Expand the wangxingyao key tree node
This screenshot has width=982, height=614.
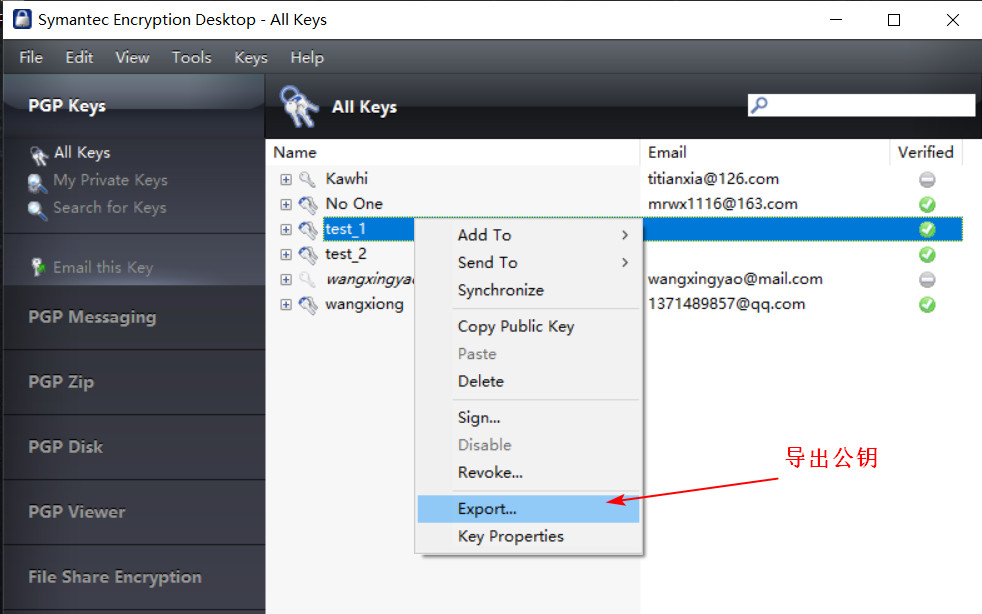pyautogui.click(x=286, y=279)
